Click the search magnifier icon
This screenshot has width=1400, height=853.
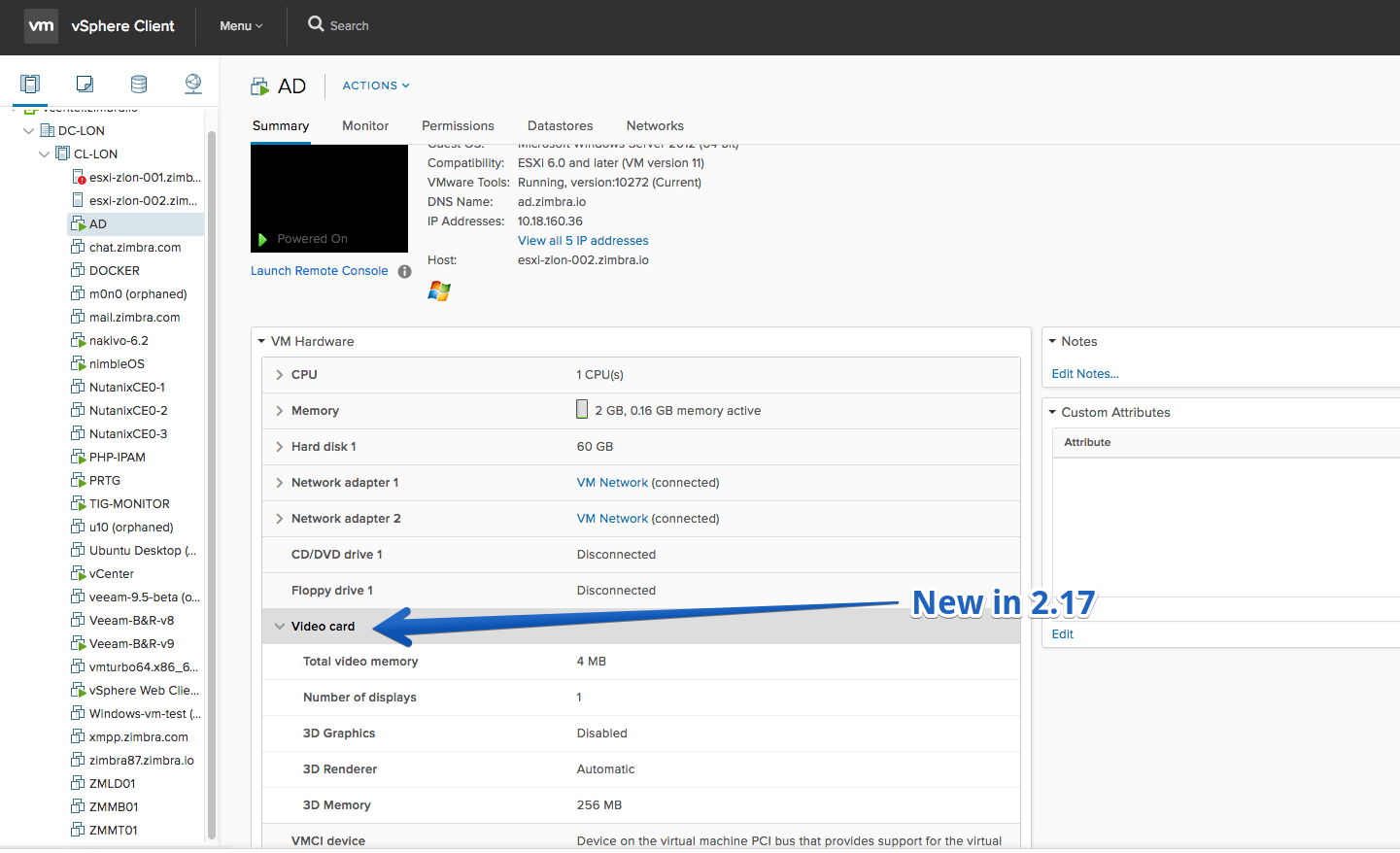(x=316, y=23)
